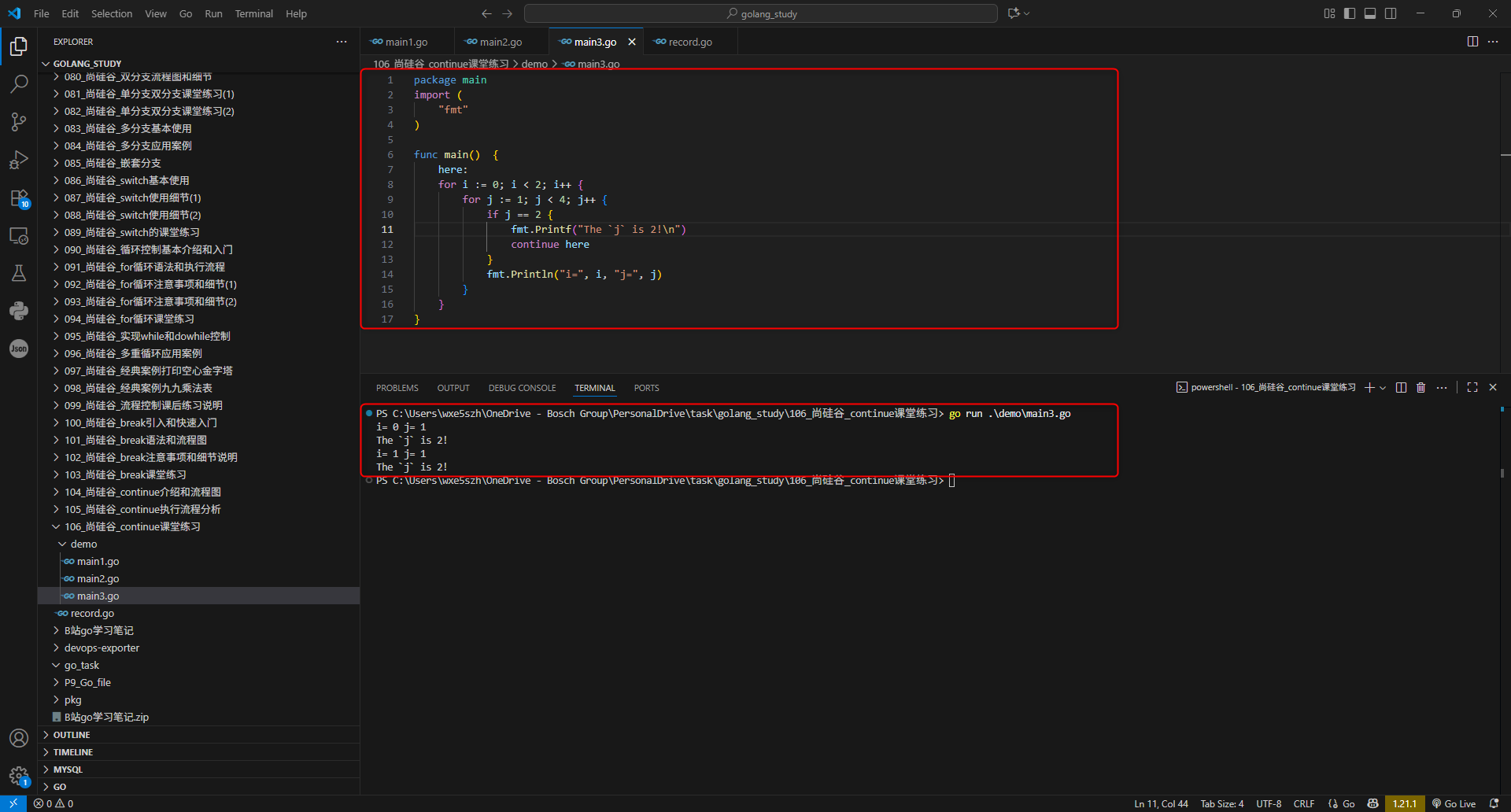This screenshot has width=1511, height=812.
Task: Click the remote window status indicator
Action: coord(13,803)
